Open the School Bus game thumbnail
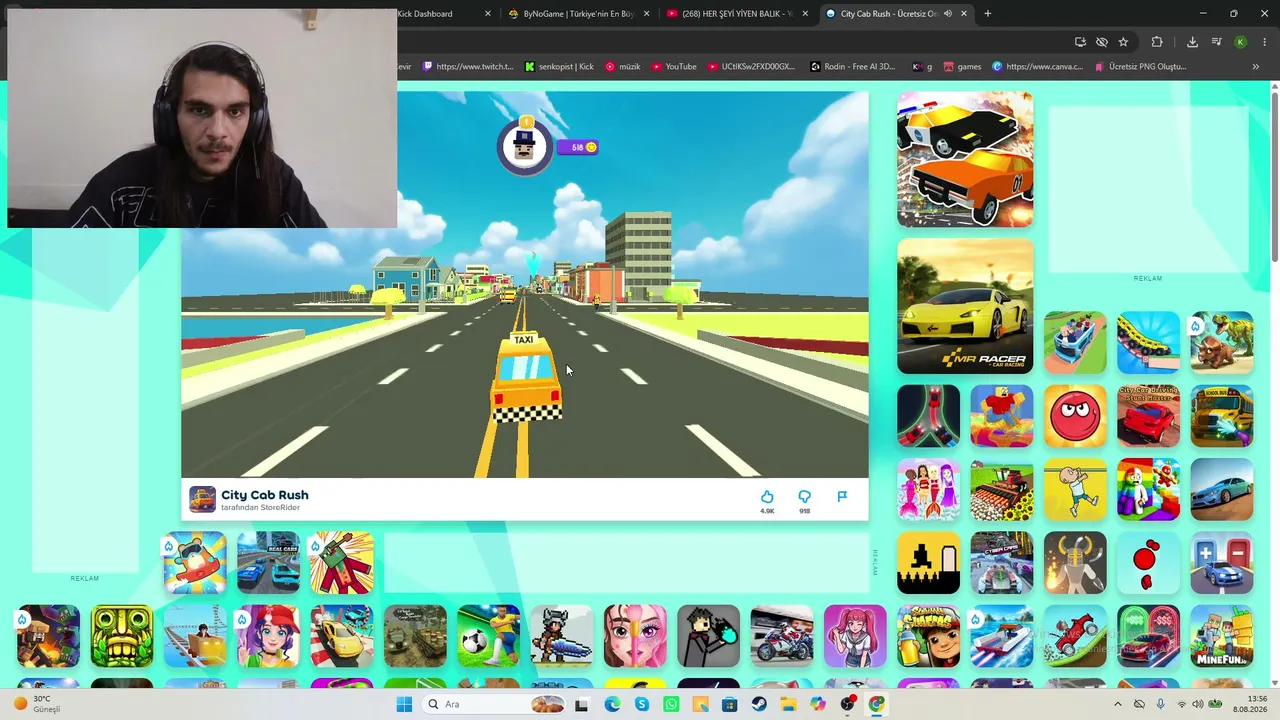Image resolution: width=1280 pixels, height=720 pixels. coord(1222,416)
